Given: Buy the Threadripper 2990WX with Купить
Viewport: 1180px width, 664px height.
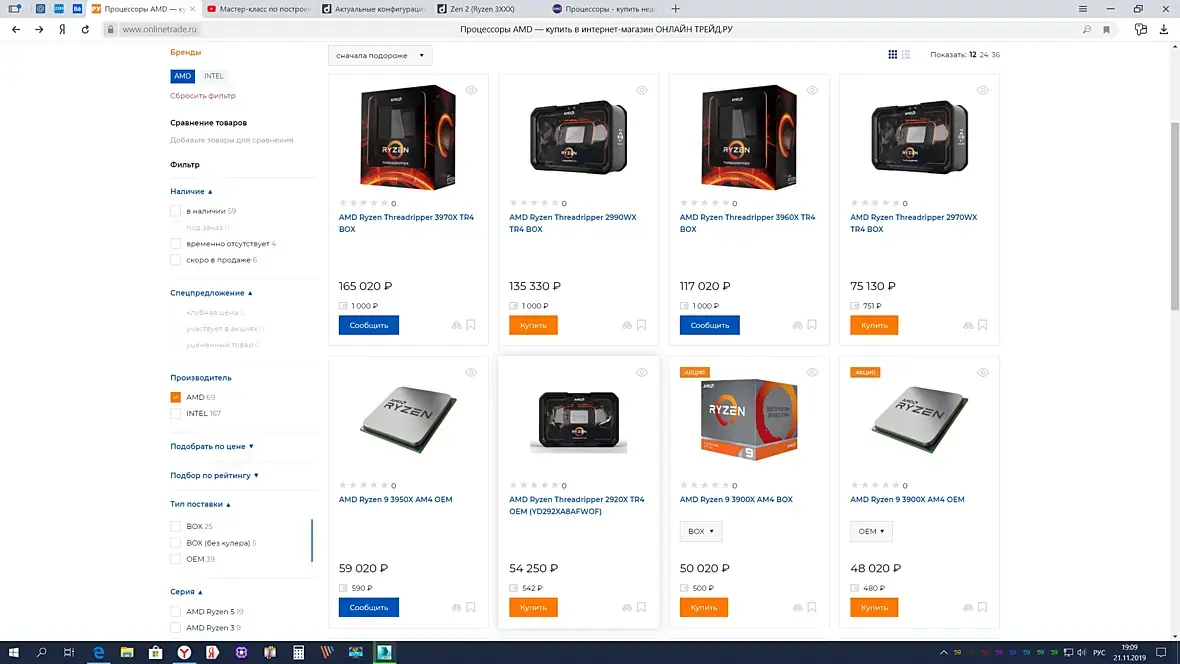Looking at the screenshot, I should (x=534, y=325).
